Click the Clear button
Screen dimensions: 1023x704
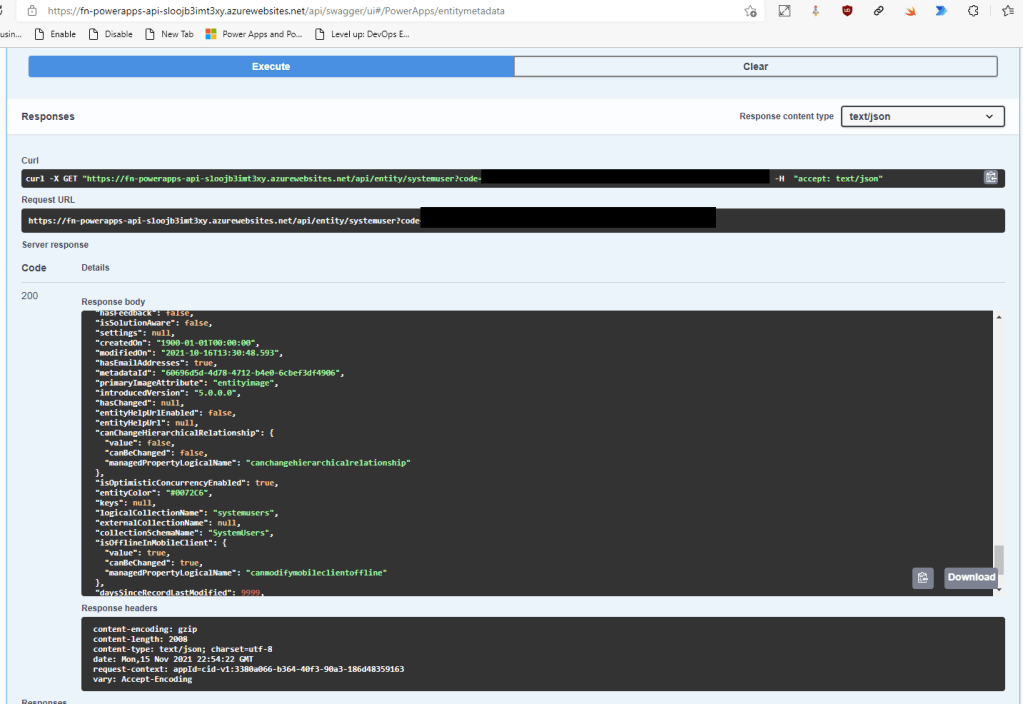755,66
